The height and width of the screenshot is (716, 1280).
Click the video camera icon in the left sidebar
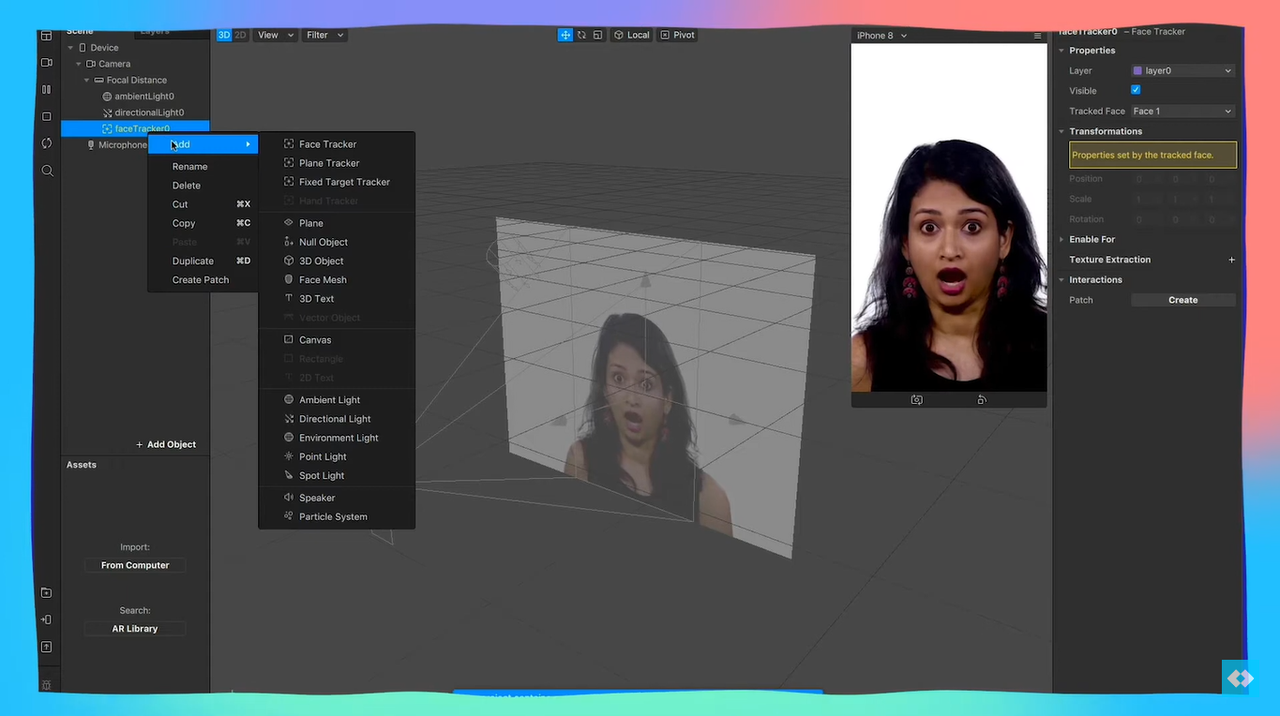(x=46, y=62)
